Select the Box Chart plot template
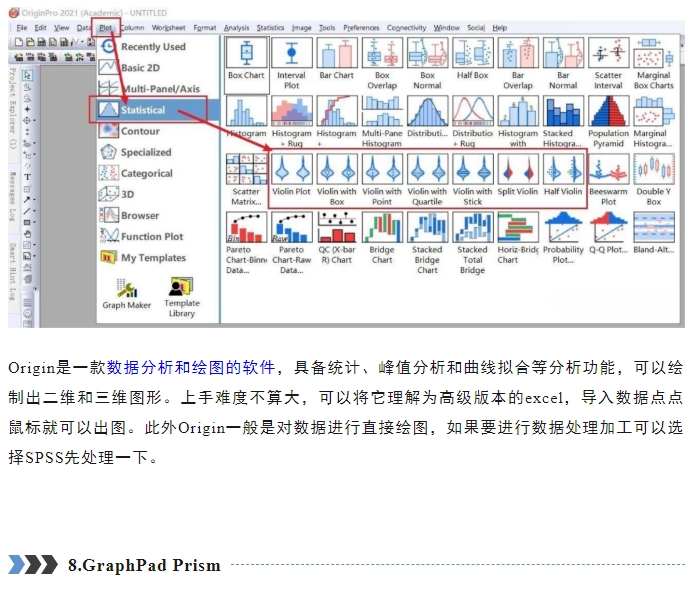Image resolution: width=694 pixels, height=596 pixels. (x=247, y=65)
